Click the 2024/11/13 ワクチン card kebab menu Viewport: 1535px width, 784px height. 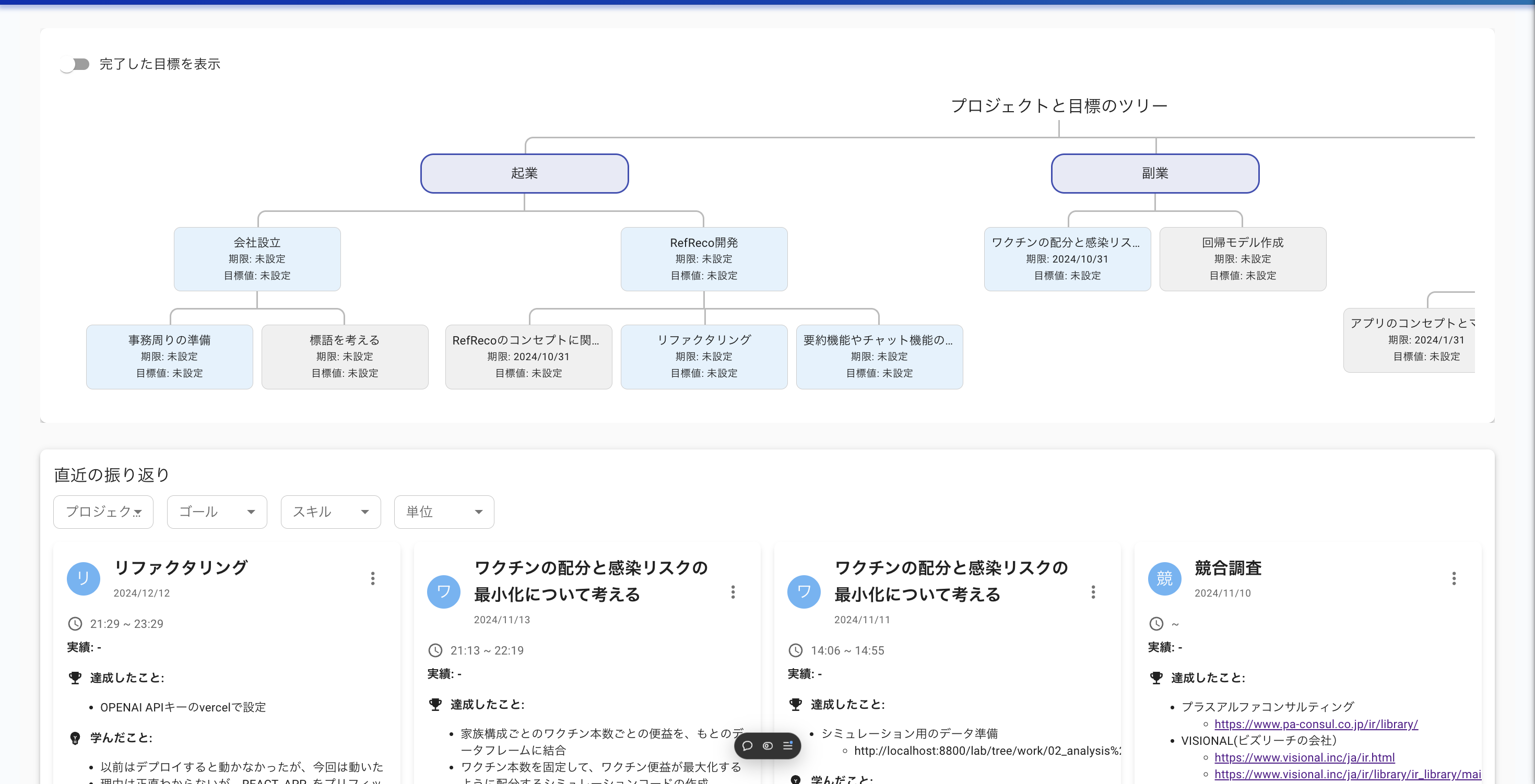733,591
